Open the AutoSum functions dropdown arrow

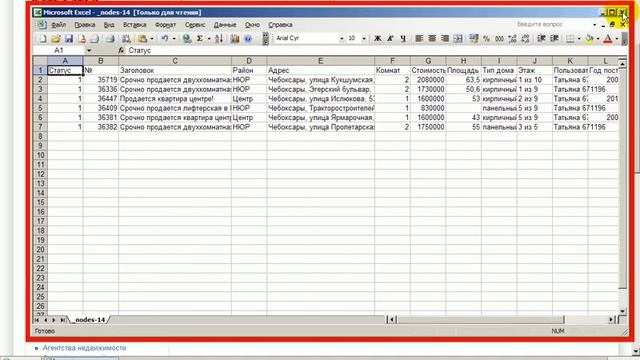pyautogui.click(x=209, y=39)
